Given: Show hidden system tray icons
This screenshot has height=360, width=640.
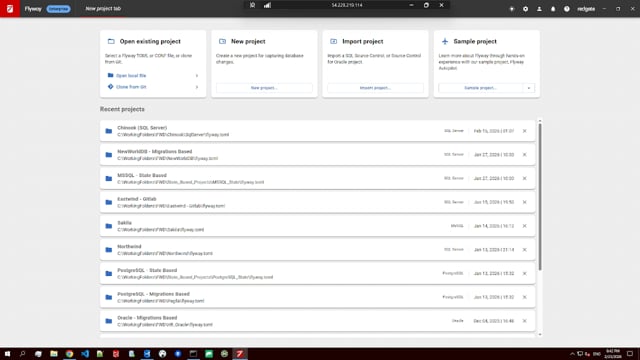Looking at the screenshot, I should (572, 354).
